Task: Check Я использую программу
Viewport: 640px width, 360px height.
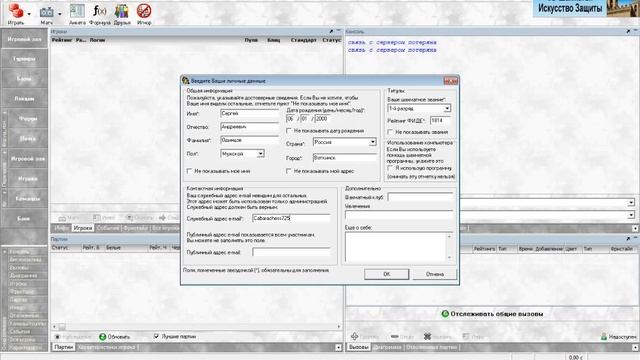Action: coord(390,168)
